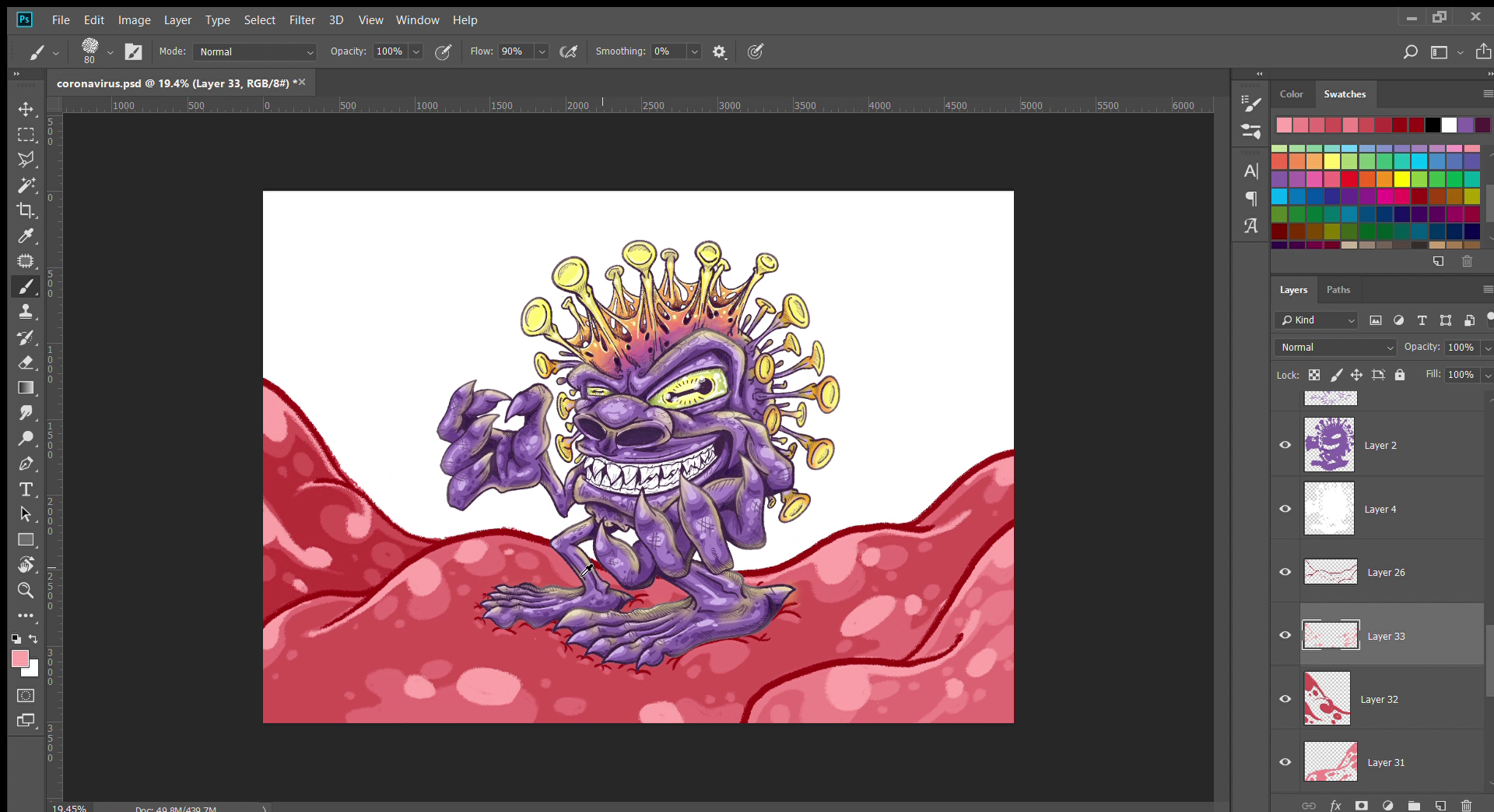Select the Clone Stamp tool
Screen dimensions: 1494x812
(26, 312)
